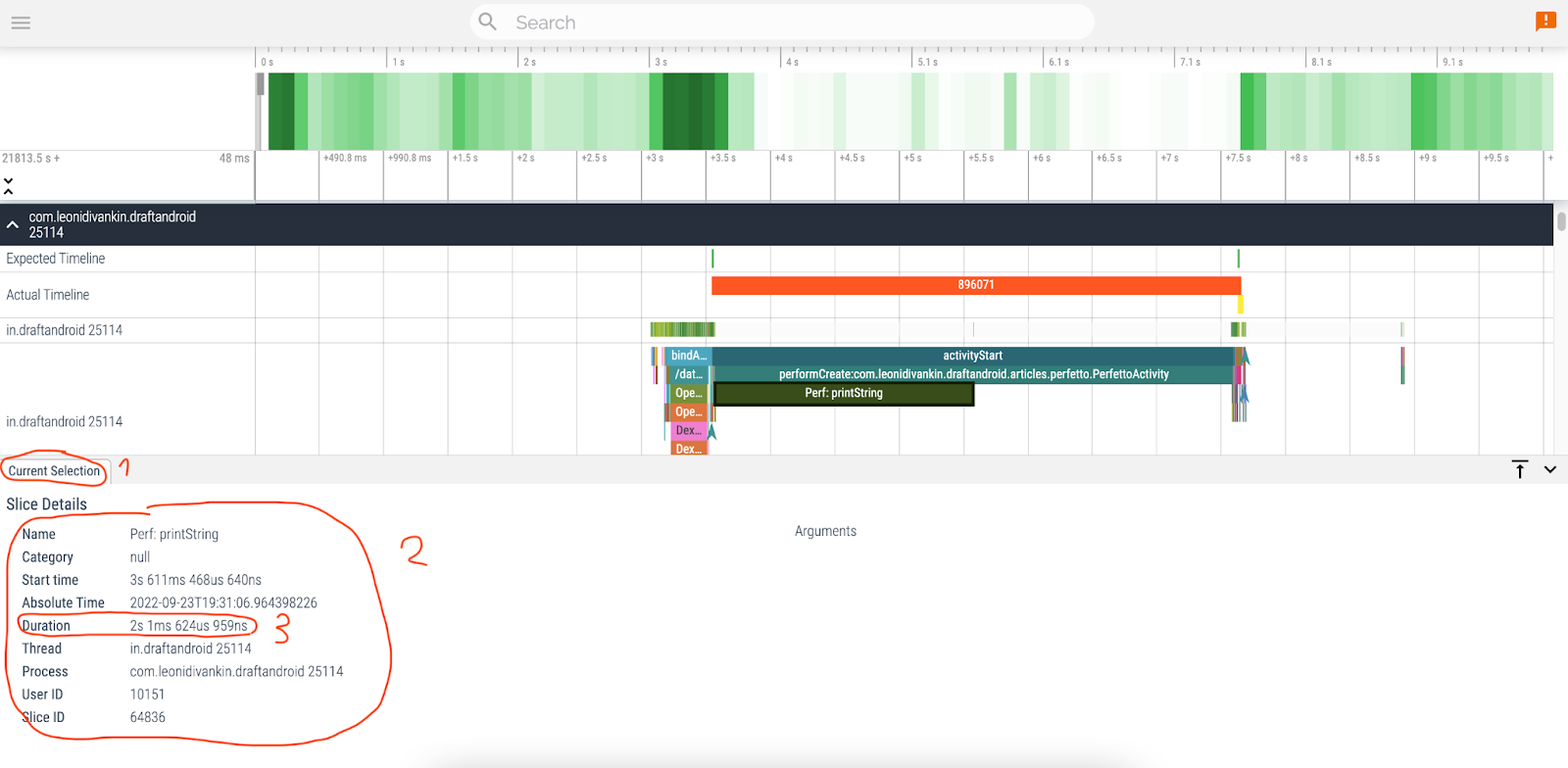Viewport: 1568px width, 768px height.
Task: Click the vertical scrollbar on the right
Action: coord(1560,221)
